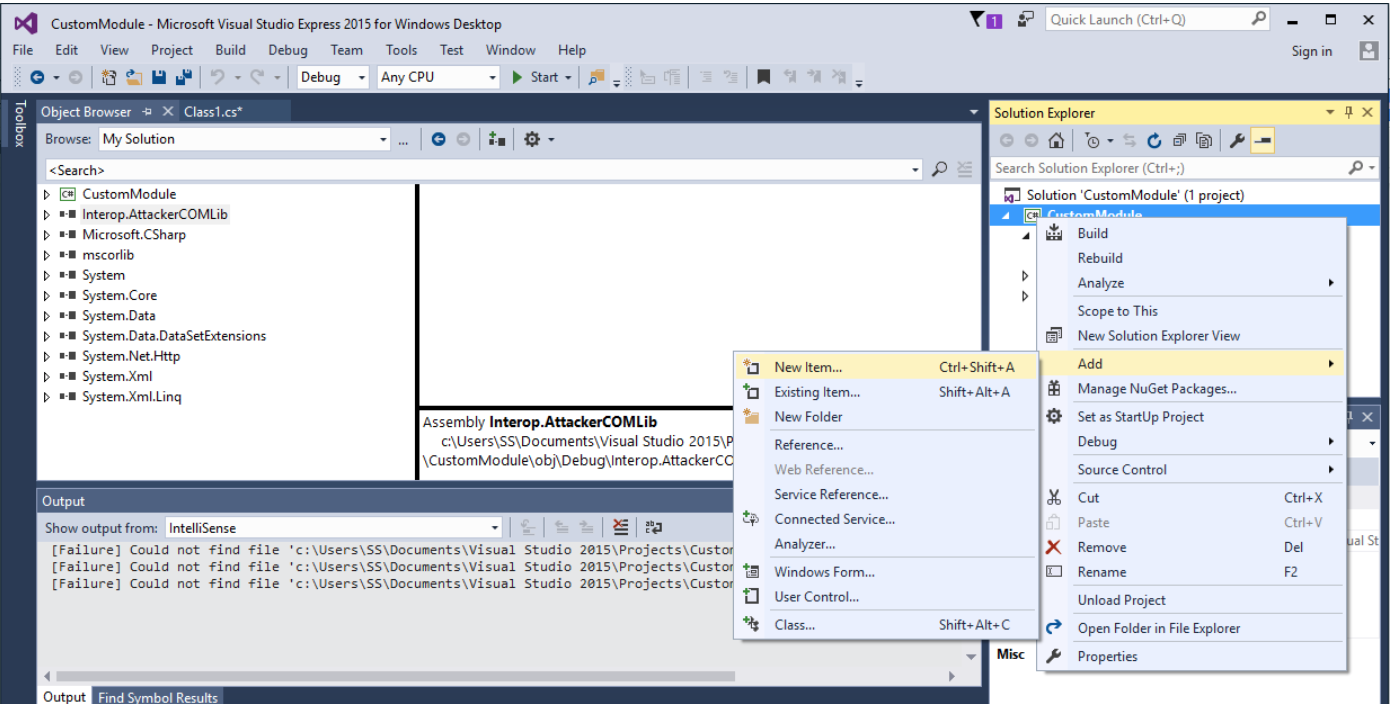Expand the System.Core tree node
Screen dimensions: 1392x704
coord(47,296)
